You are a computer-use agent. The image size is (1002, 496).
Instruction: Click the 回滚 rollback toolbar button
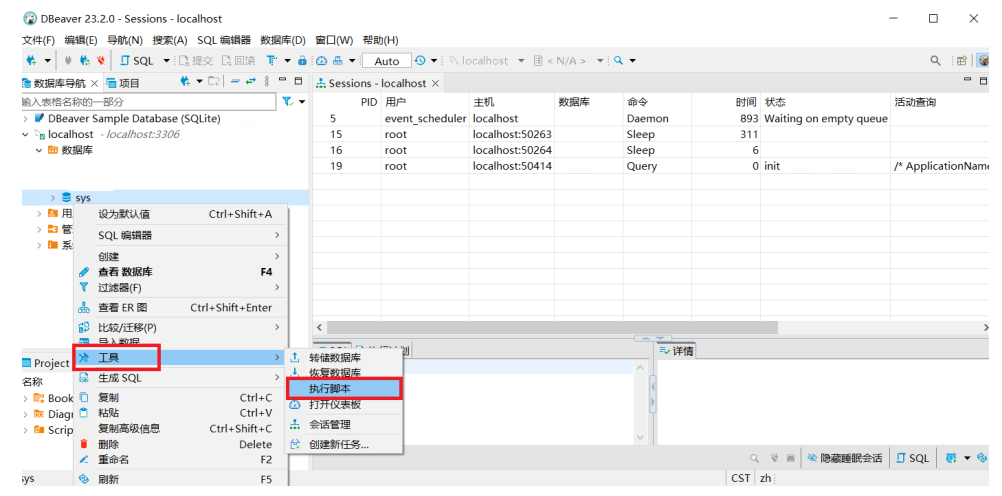tap(238, 61)
